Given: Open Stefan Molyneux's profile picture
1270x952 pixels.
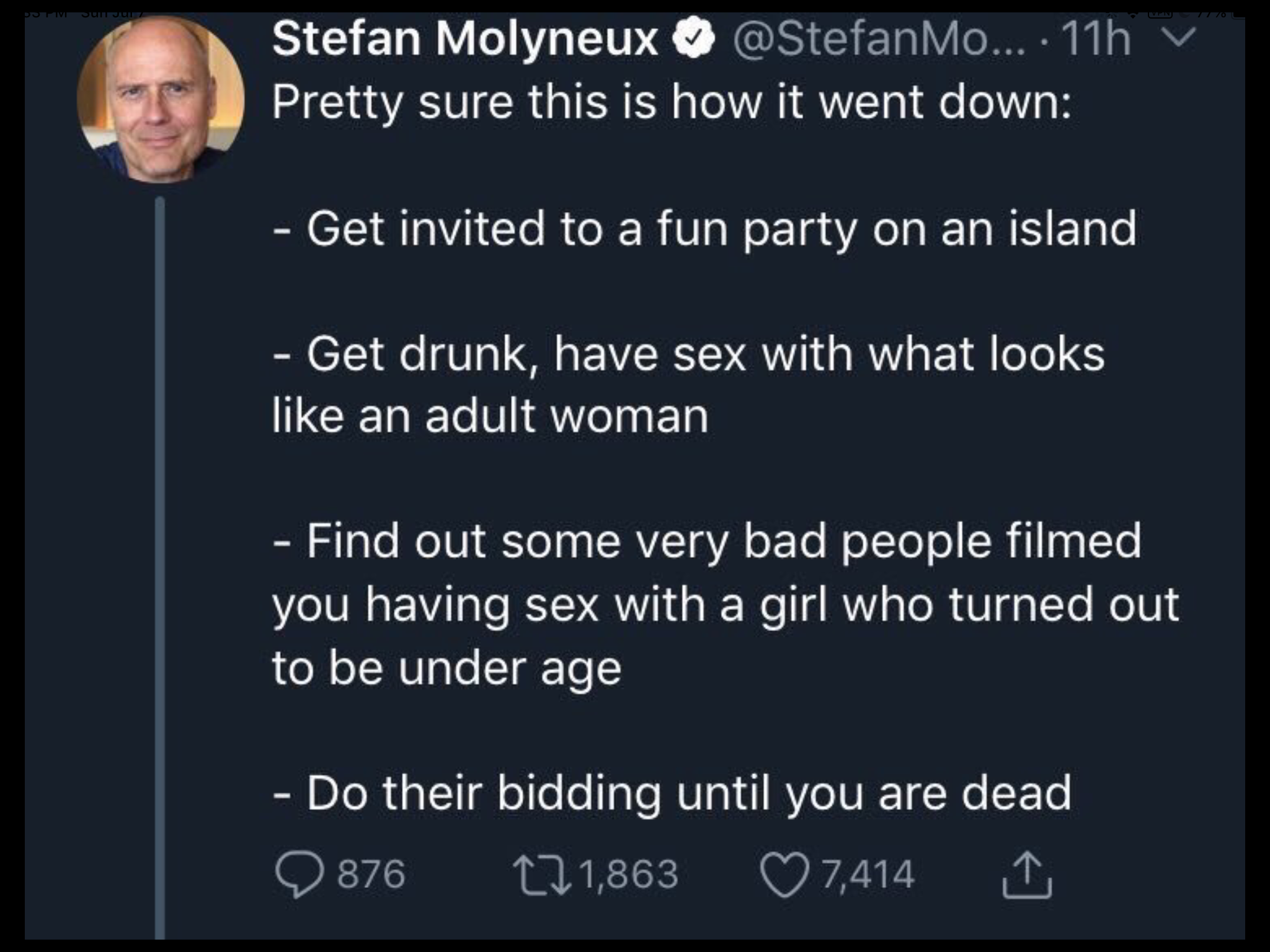Looking at the screenshot, I should (161, 99).
